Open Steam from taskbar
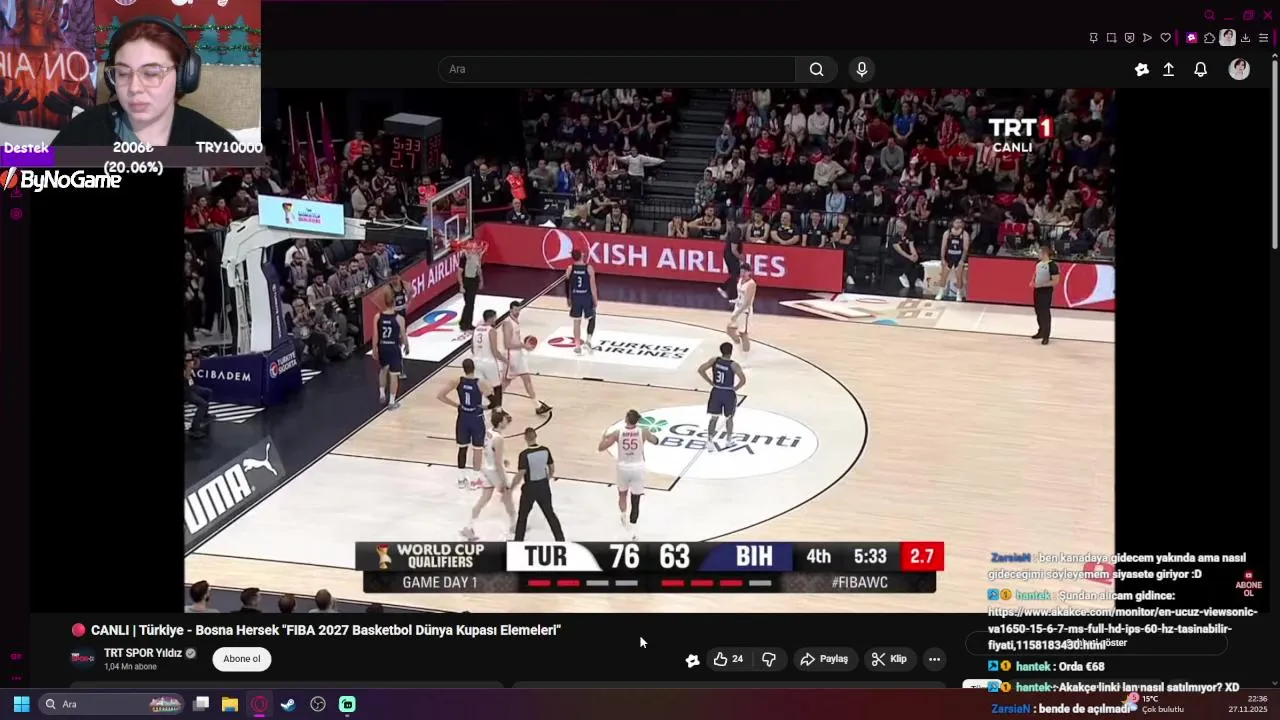The width and height of the screenshot is (1280, 720). 288,704
